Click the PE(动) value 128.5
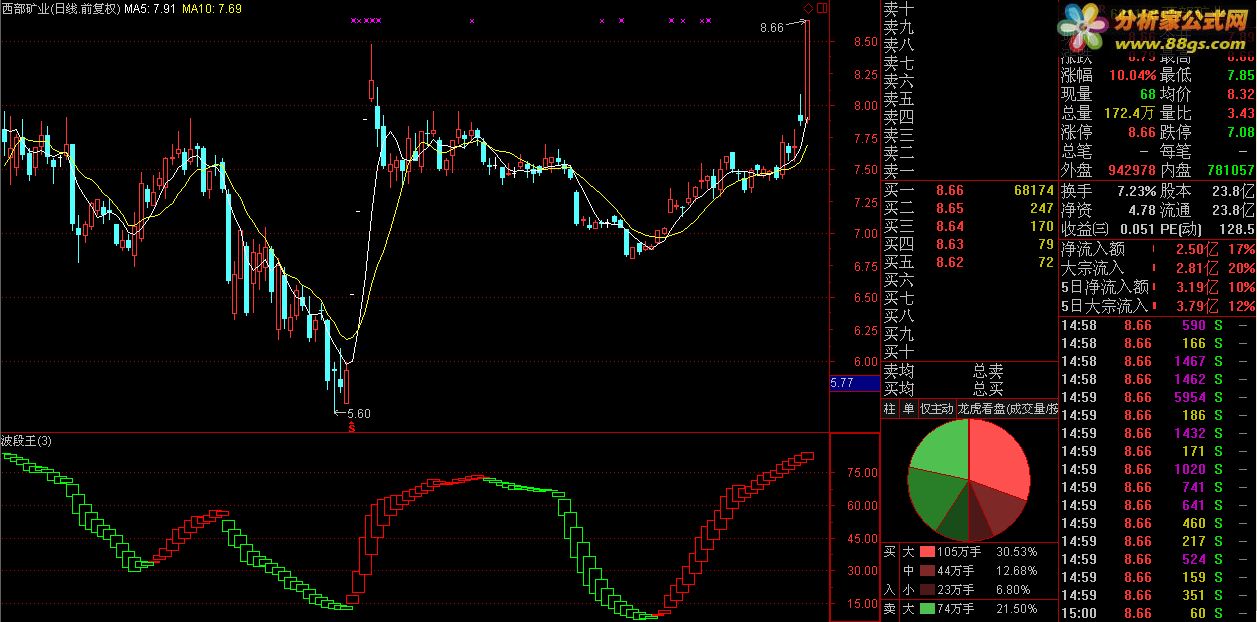Screen dimensions: 1257x622 (x=1236, y=229)
